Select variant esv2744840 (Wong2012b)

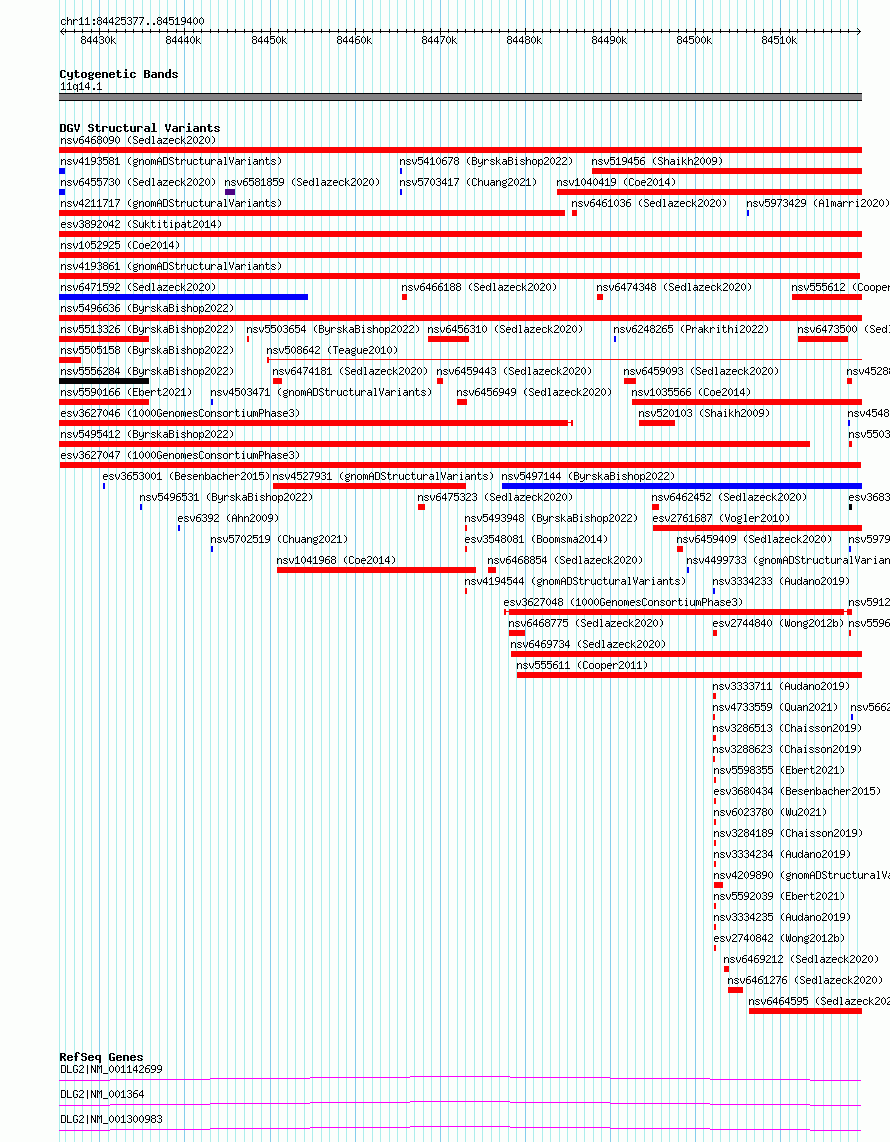tap(778, 624)
